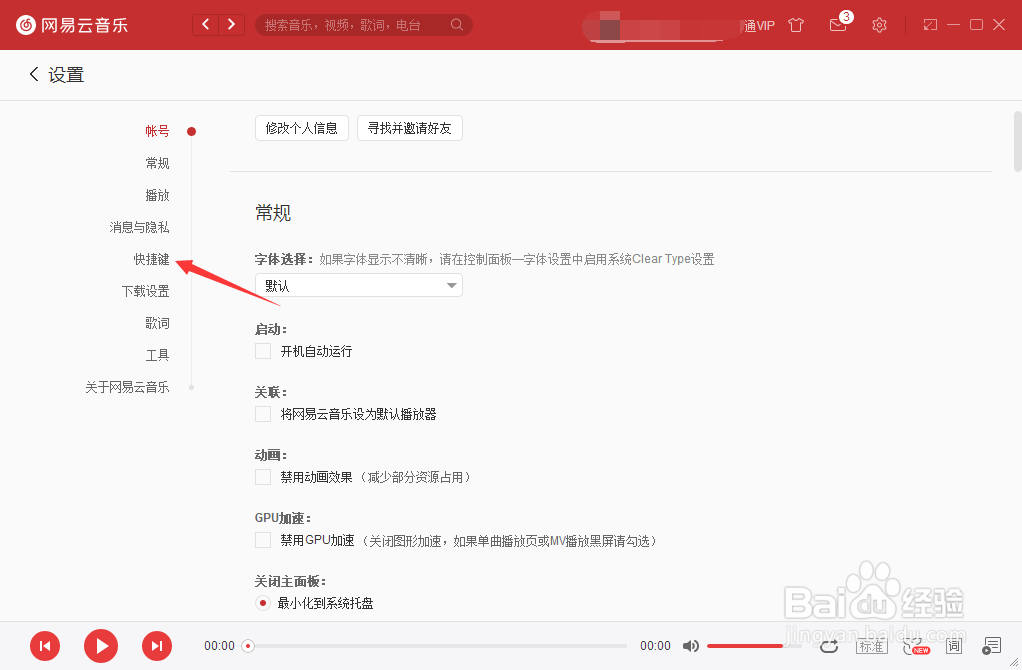Select the 播放 settings section
Screen dimensions: 1022x670
(157, 195)
